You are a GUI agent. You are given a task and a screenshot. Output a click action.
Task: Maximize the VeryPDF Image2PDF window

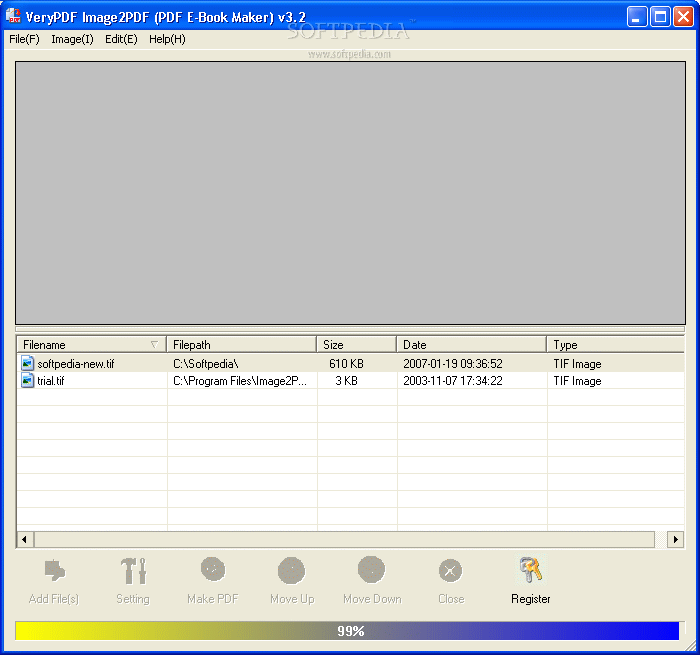[x=660, y=17]
